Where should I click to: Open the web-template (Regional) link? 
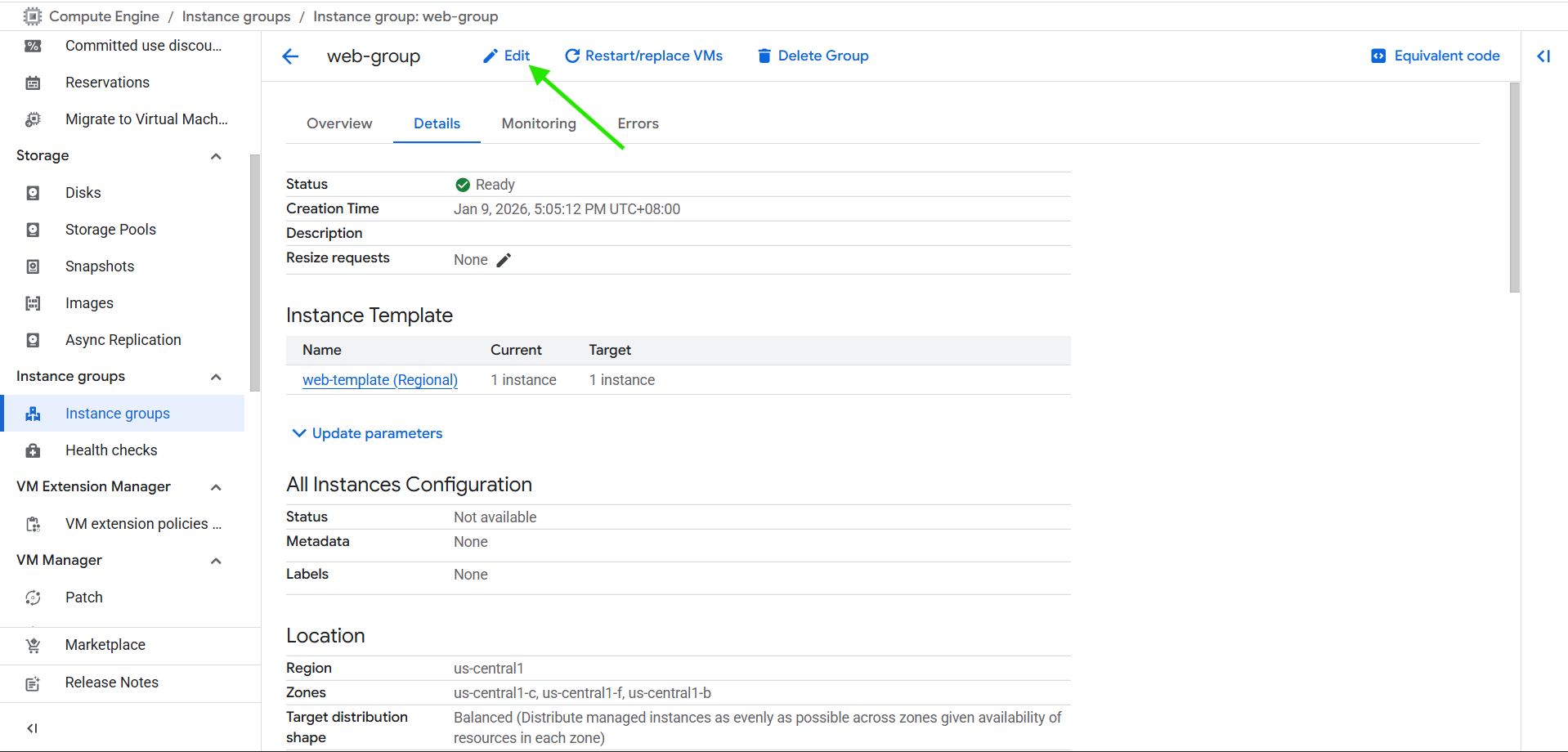point(379,380)
